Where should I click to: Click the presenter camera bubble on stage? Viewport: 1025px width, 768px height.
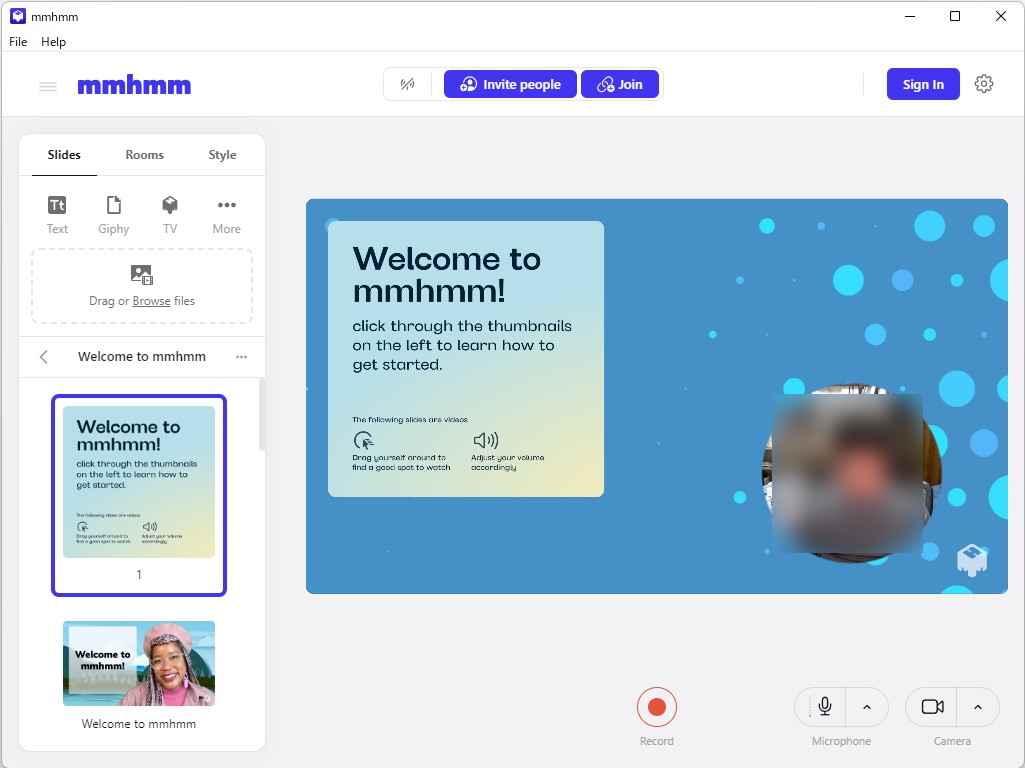[x=852, y=473]
